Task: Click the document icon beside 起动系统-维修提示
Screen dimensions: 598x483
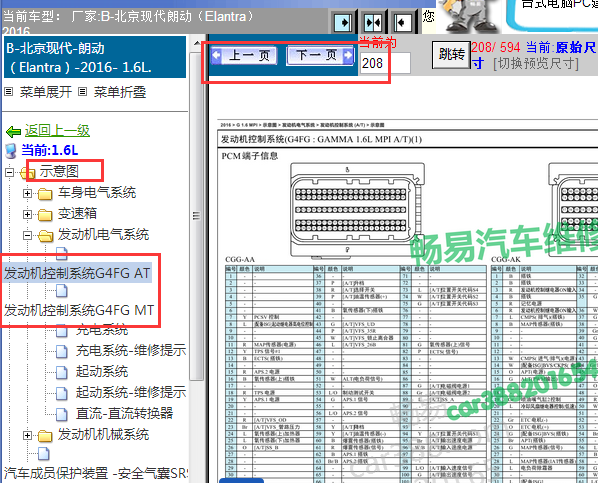Action: pos(62,393)
